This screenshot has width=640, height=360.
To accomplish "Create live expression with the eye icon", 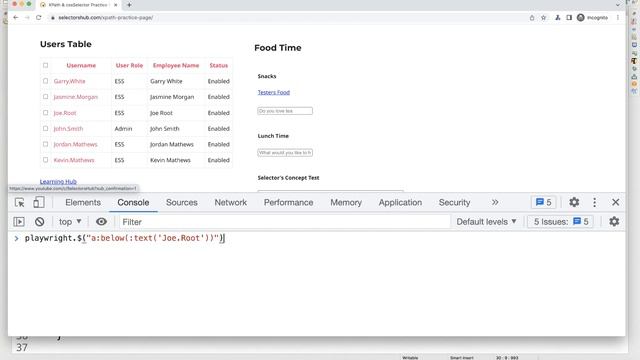I will pyautogui.click(x=101, y=222).
